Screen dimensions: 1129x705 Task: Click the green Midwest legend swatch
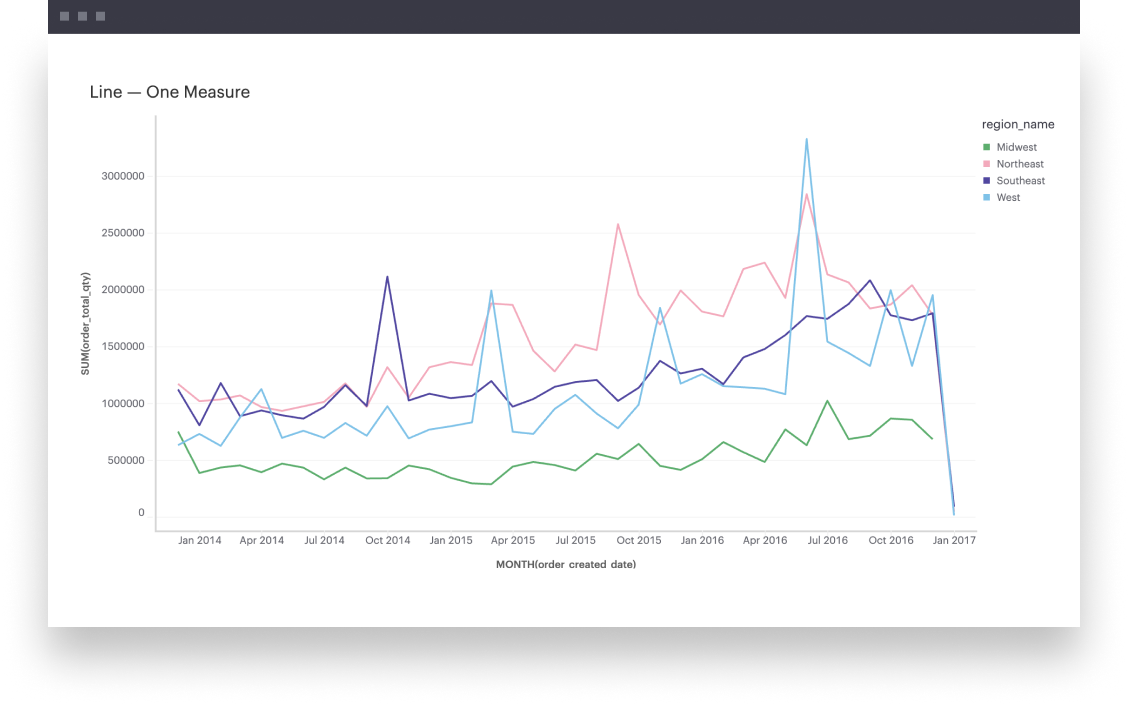pyautogui.click(x=986, y=148)
